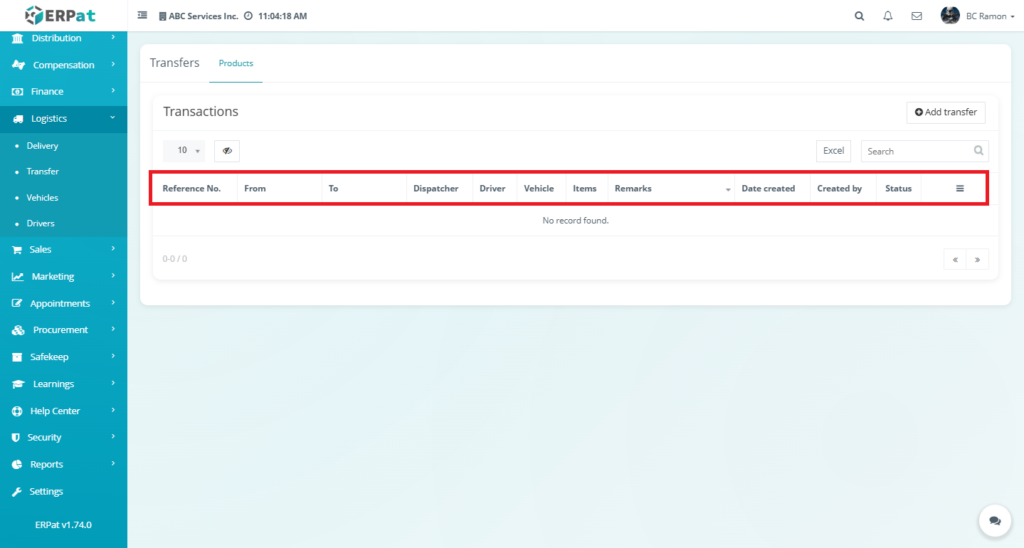Open the messages envelope icon
This screenshot has width=1024, height=548.
pyautogui.click(x=916, y=16)
